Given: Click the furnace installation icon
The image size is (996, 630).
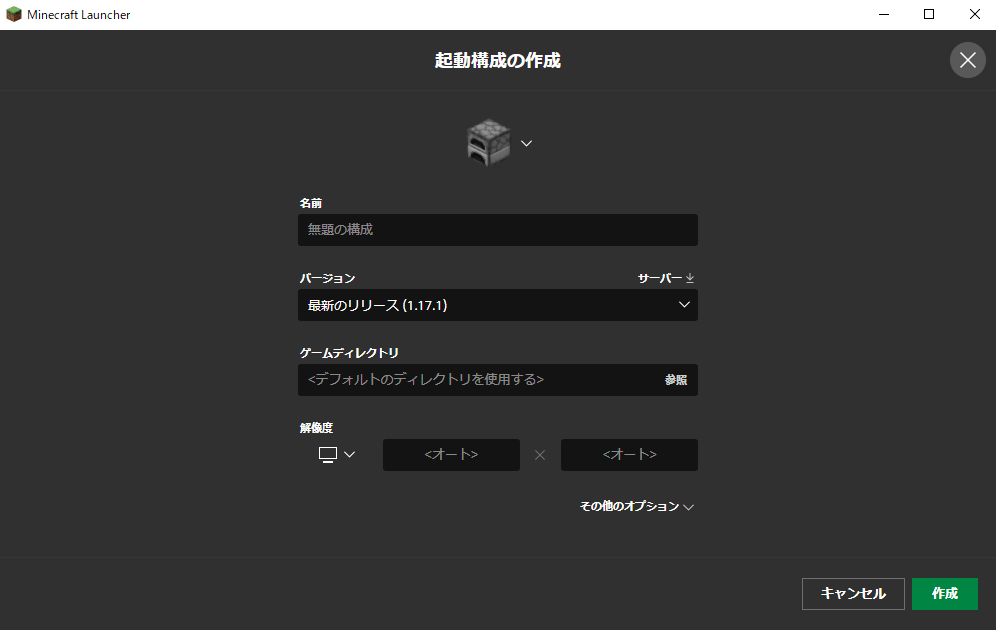Looking at the screenshot, I should point(487,142).
